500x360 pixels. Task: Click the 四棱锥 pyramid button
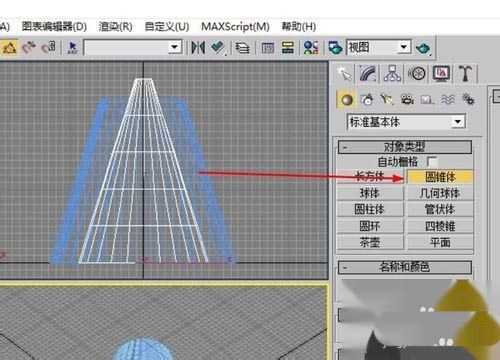pos(440,226)
